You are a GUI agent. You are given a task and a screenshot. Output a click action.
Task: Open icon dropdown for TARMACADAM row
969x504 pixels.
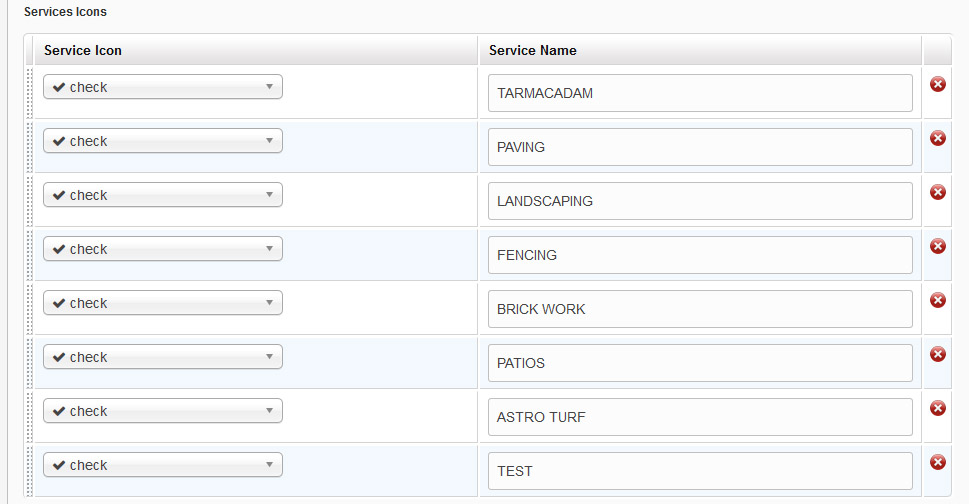click(x=163, y=87)
